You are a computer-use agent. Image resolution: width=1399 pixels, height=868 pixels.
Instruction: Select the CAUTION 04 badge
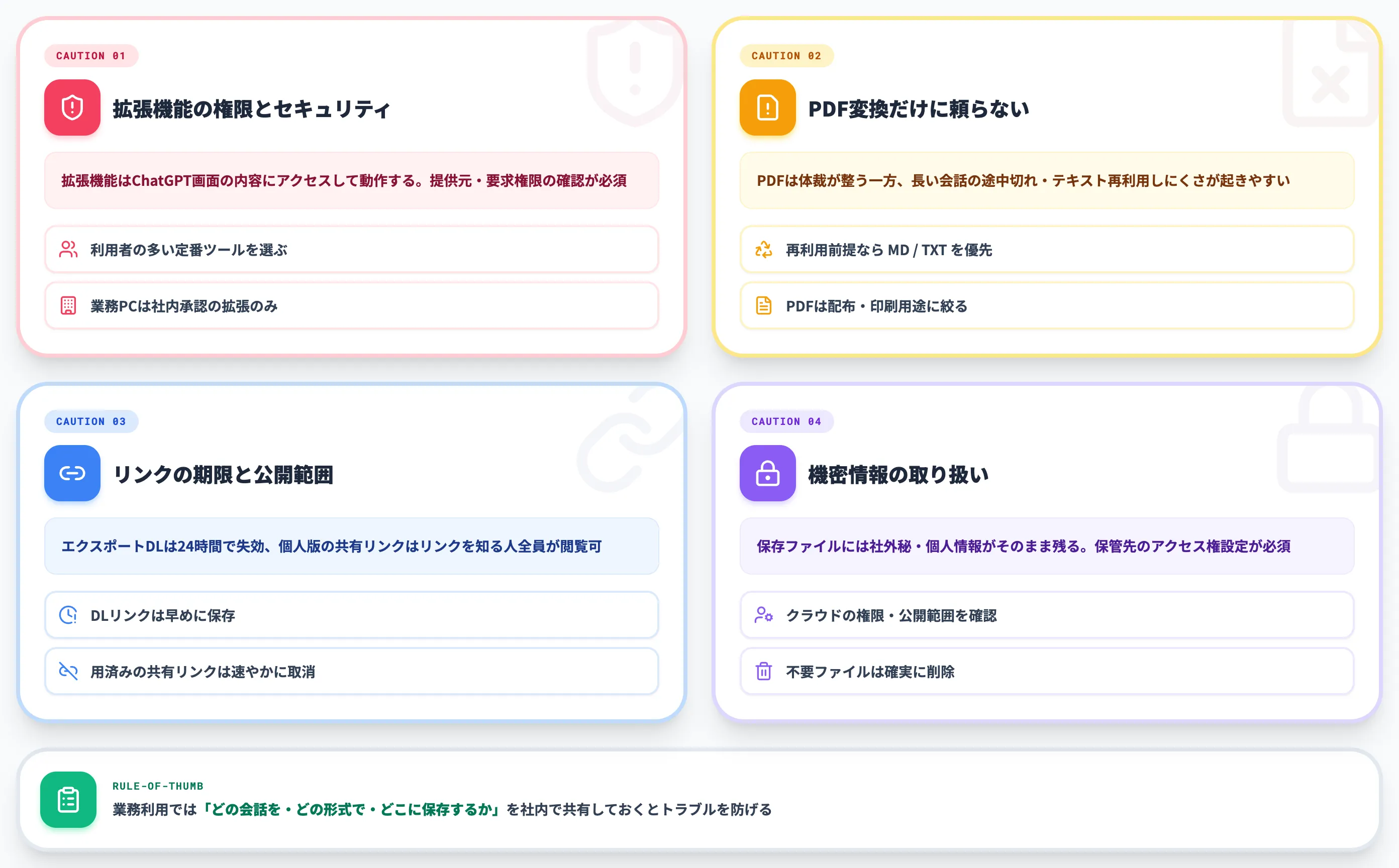pyautogui.click(x=787, y=421)
